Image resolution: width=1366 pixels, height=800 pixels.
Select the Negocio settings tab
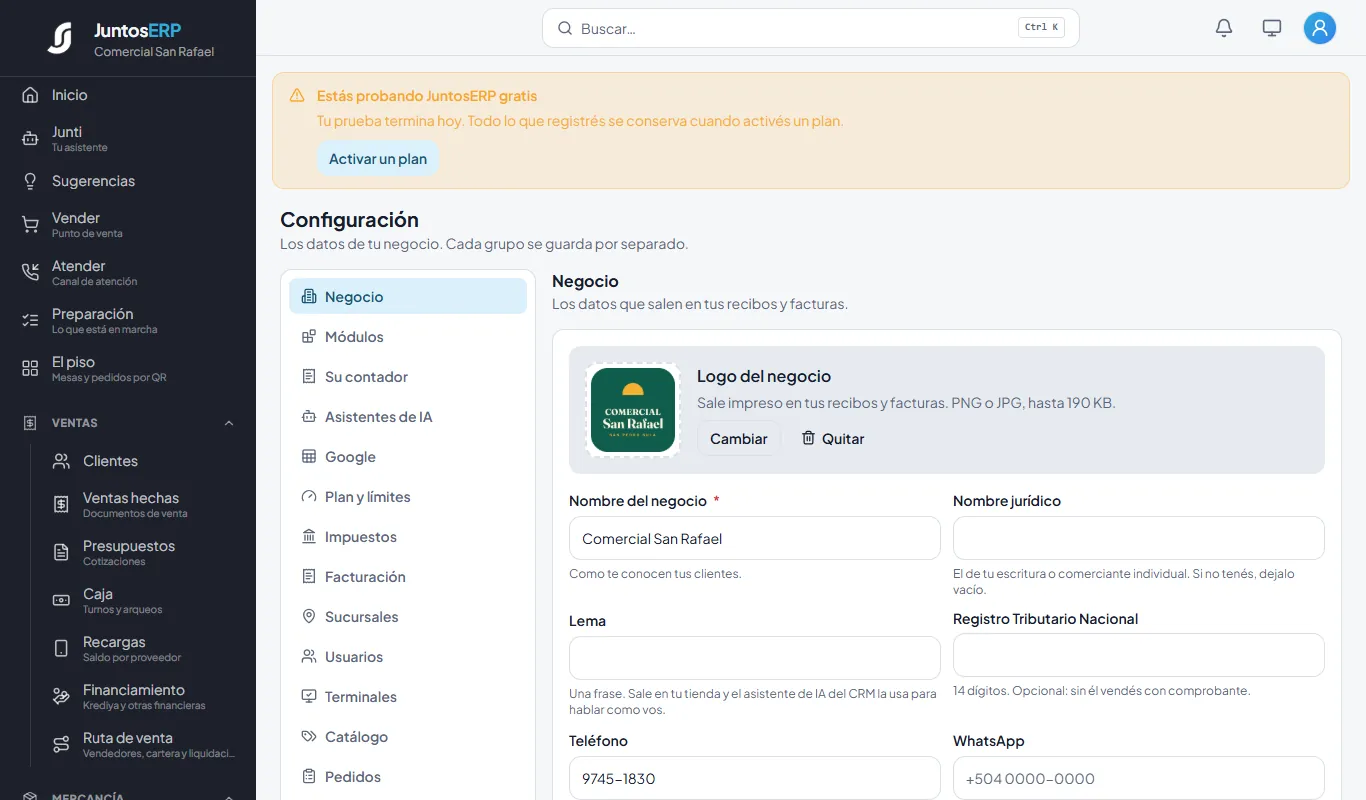408,297
